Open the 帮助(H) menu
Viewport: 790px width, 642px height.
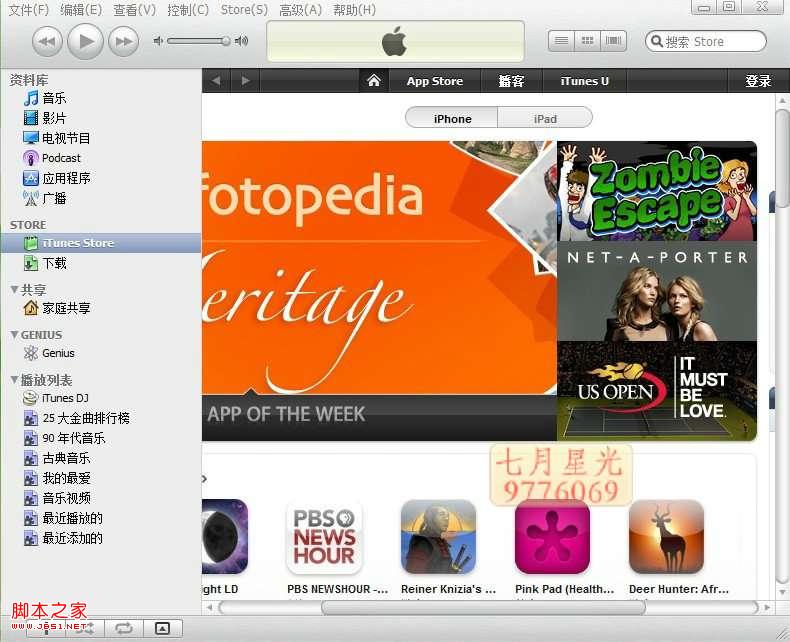354,10
